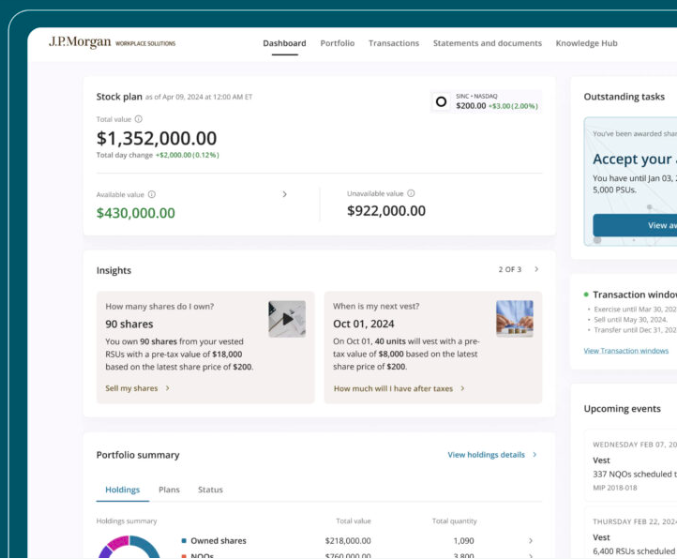Click the '2 OF 3' insights counter
677x559 pixels.
(510, 269)
